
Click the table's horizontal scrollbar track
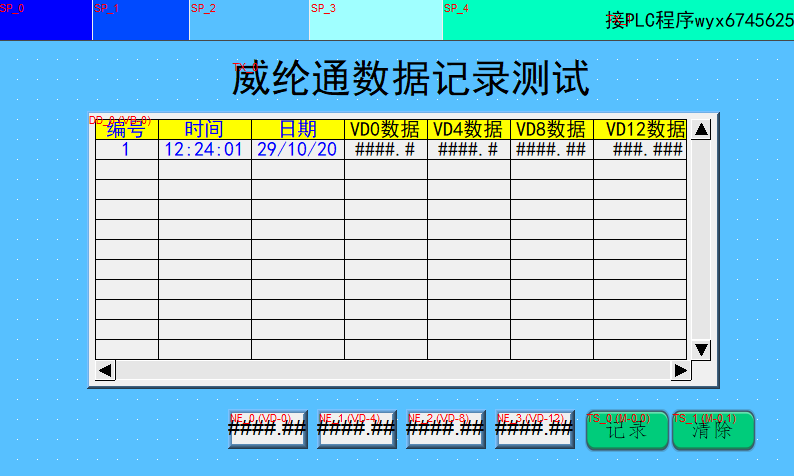point(392,370)
